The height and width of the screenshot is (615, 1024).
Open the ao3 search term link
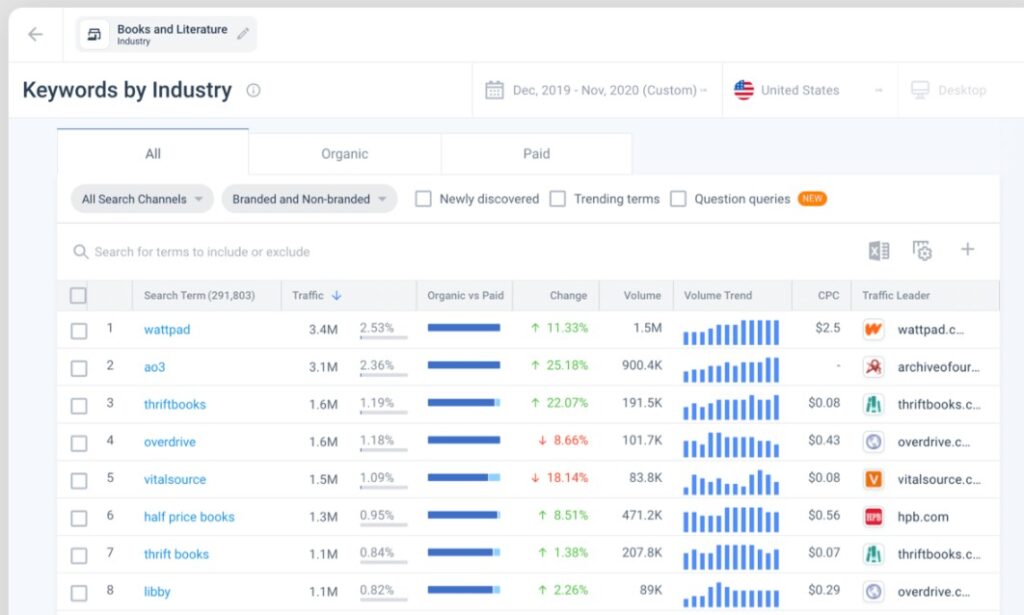tap(155, 367)
